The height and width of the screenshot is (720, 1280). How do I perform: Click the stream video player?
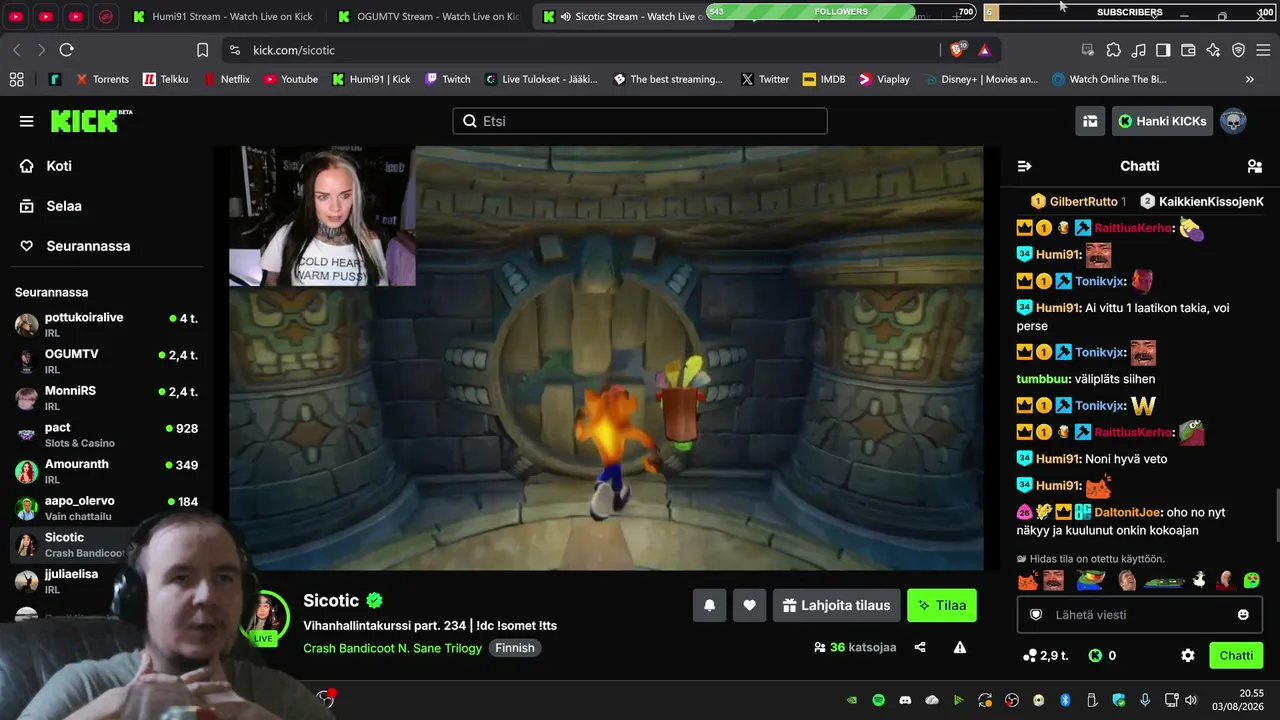coord(606,358)
